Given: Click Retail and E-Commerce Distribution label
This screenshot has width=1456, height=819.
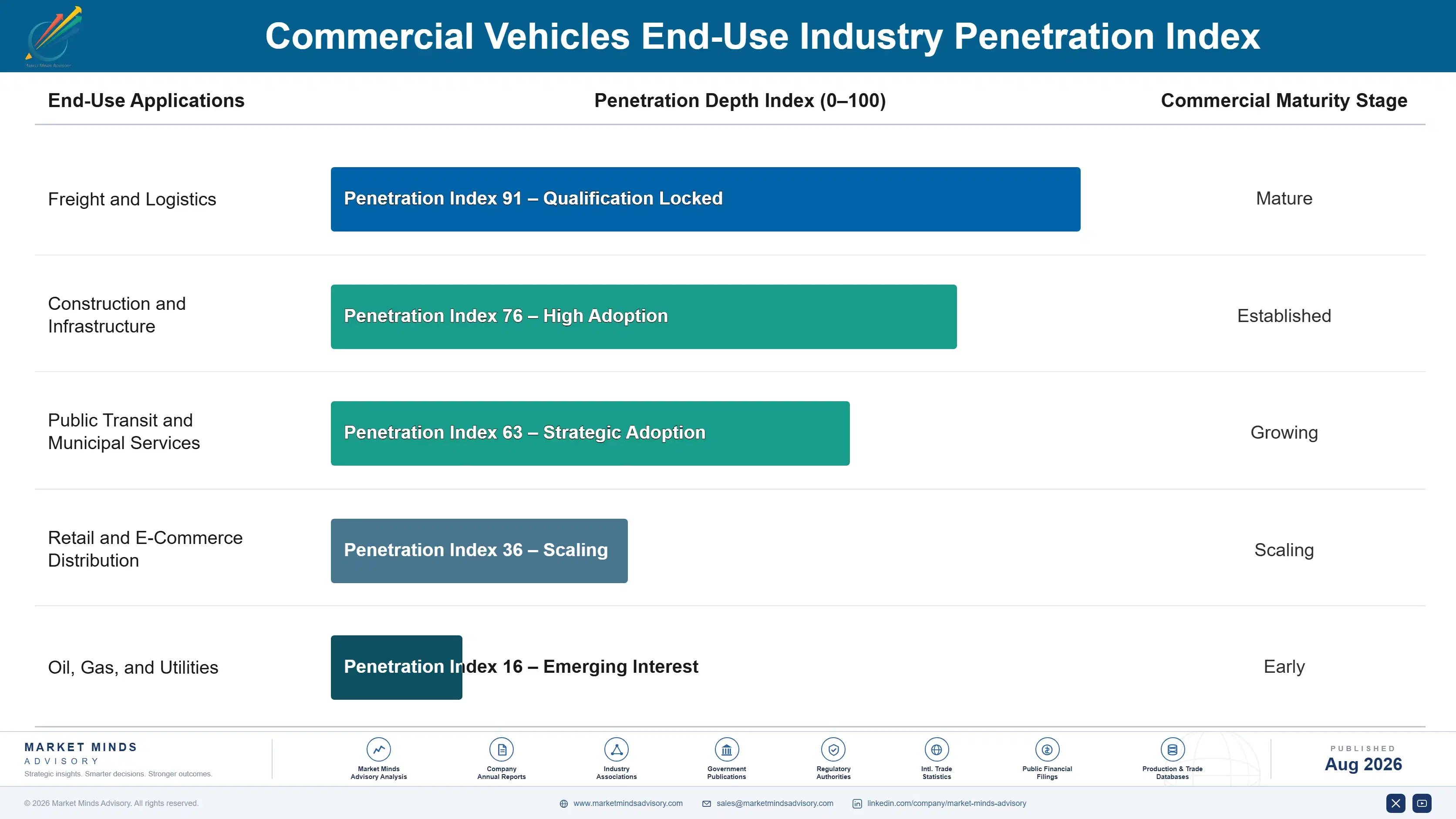Looking at the screenshot, I should click(145, 549).
